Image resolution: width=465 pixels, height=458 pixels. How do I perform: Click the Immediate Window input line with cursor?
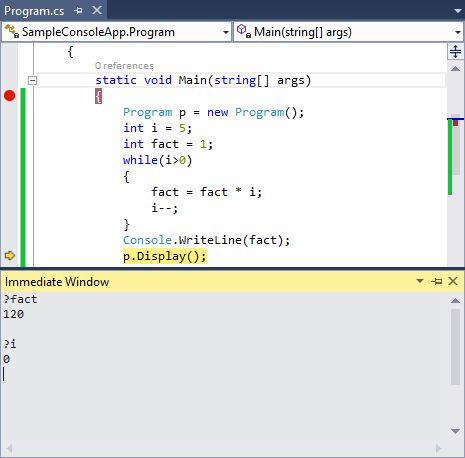(x=223, y=374)
